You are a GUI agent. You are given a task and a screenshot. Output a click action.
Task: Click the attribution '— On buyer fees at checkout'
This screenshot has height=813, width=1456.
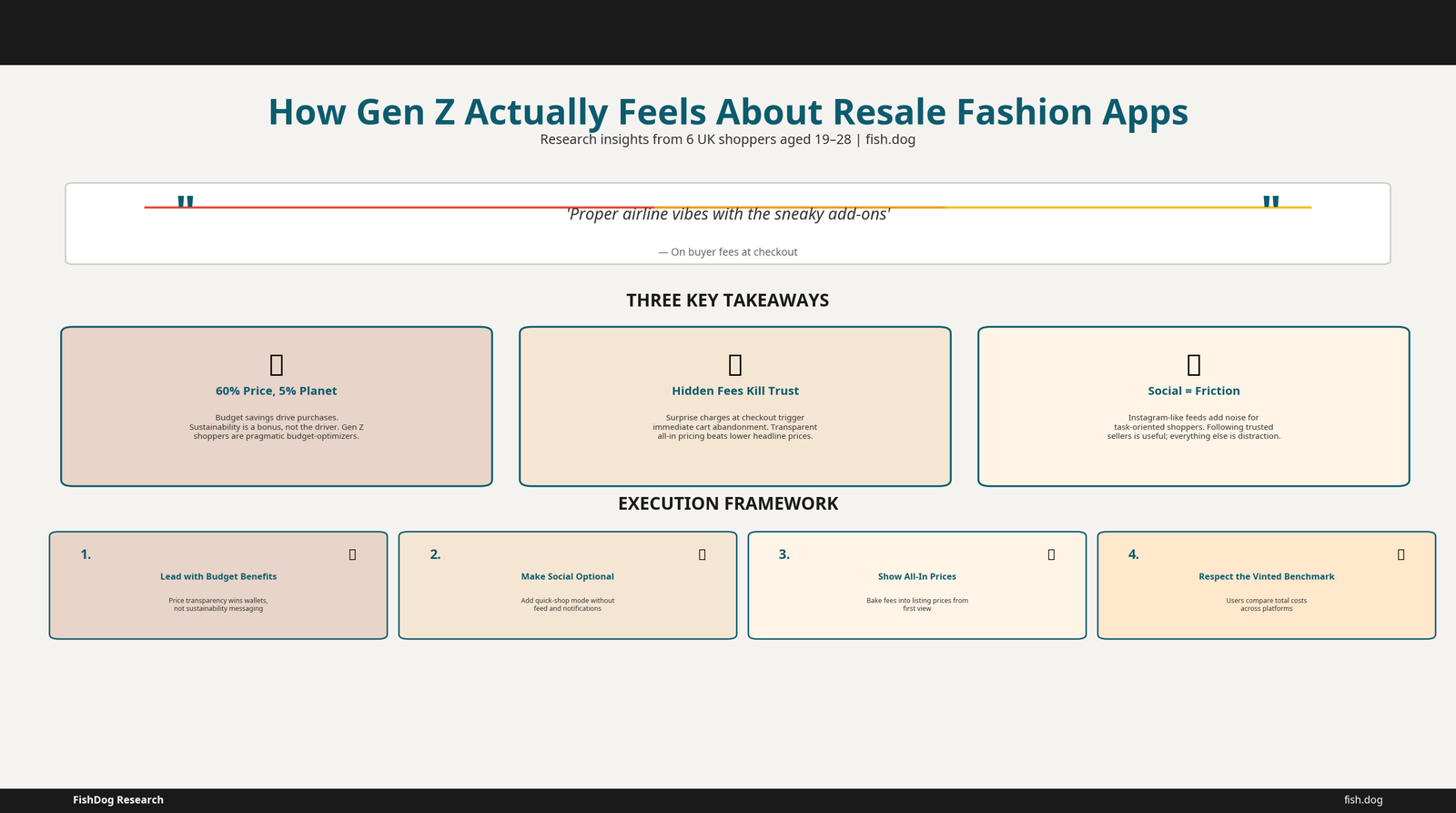[x=728, y=252]
